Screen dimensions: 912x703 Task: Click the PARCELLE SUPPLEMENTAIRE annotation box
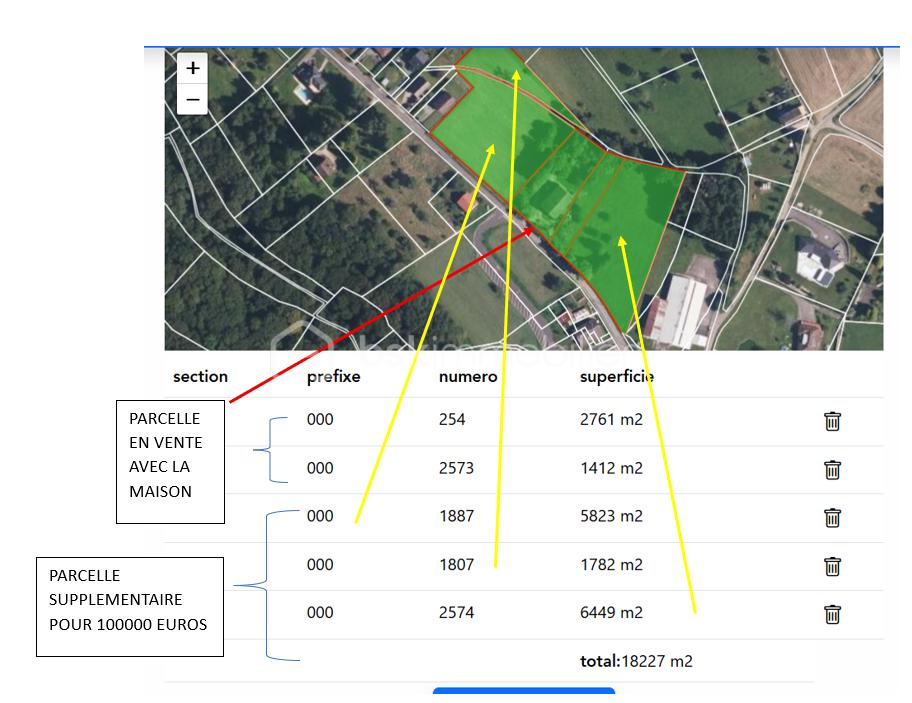(130, 606)
